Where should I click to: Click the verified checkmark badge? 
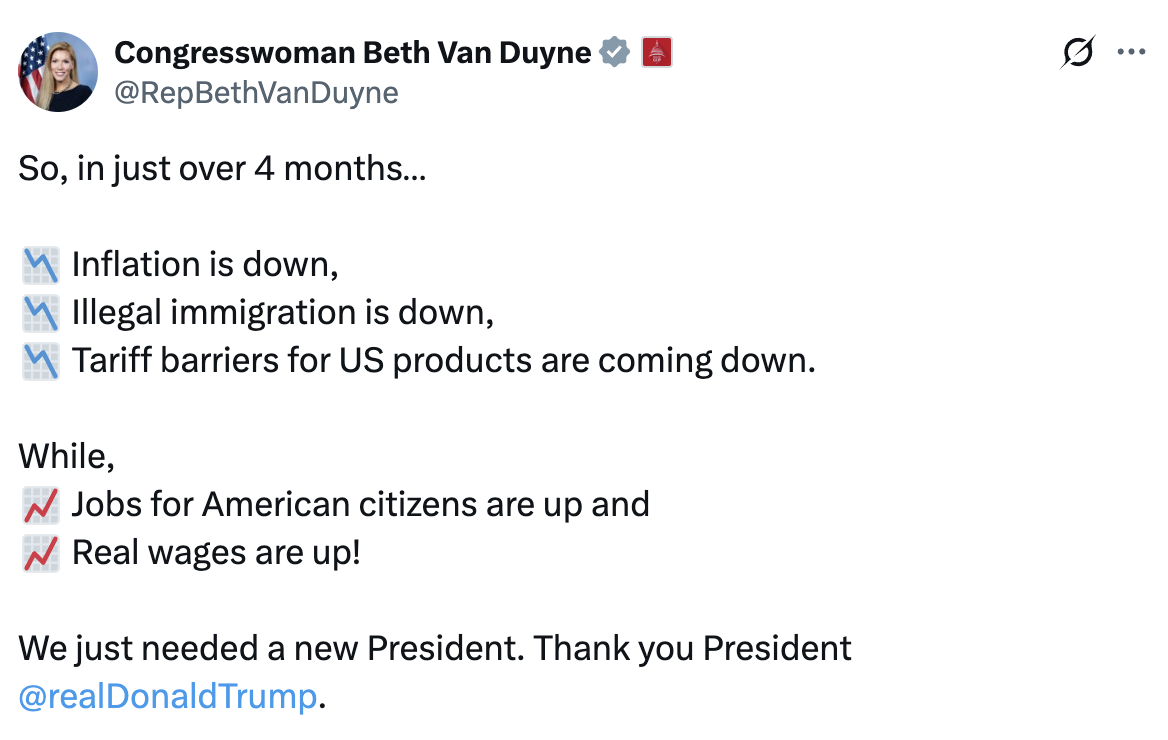[x=615, y=52]
